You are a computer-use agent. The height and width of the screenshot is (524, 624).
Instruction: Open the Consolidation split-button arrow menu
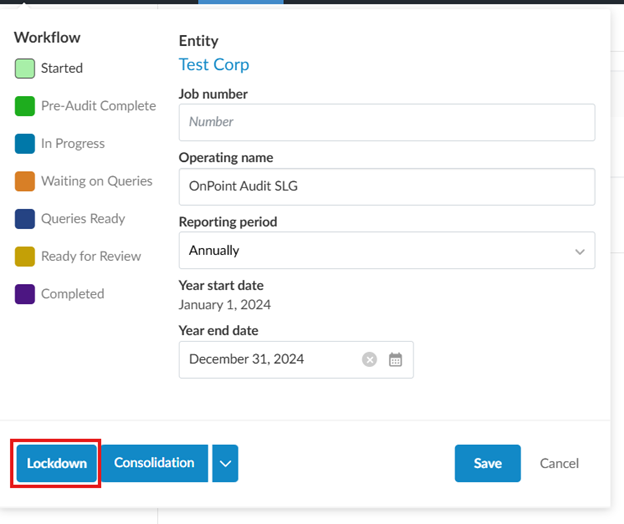point(225,463)
